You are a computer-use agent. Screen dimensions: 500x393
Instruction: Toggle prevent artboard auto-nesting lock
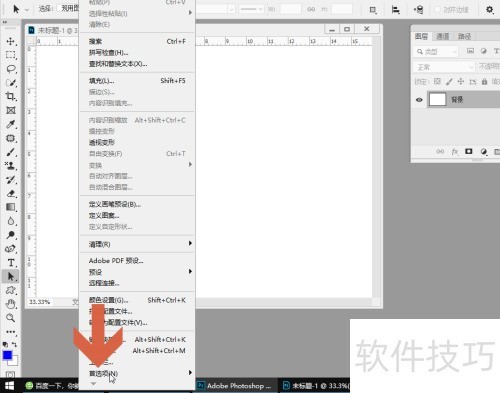[473, 82]
